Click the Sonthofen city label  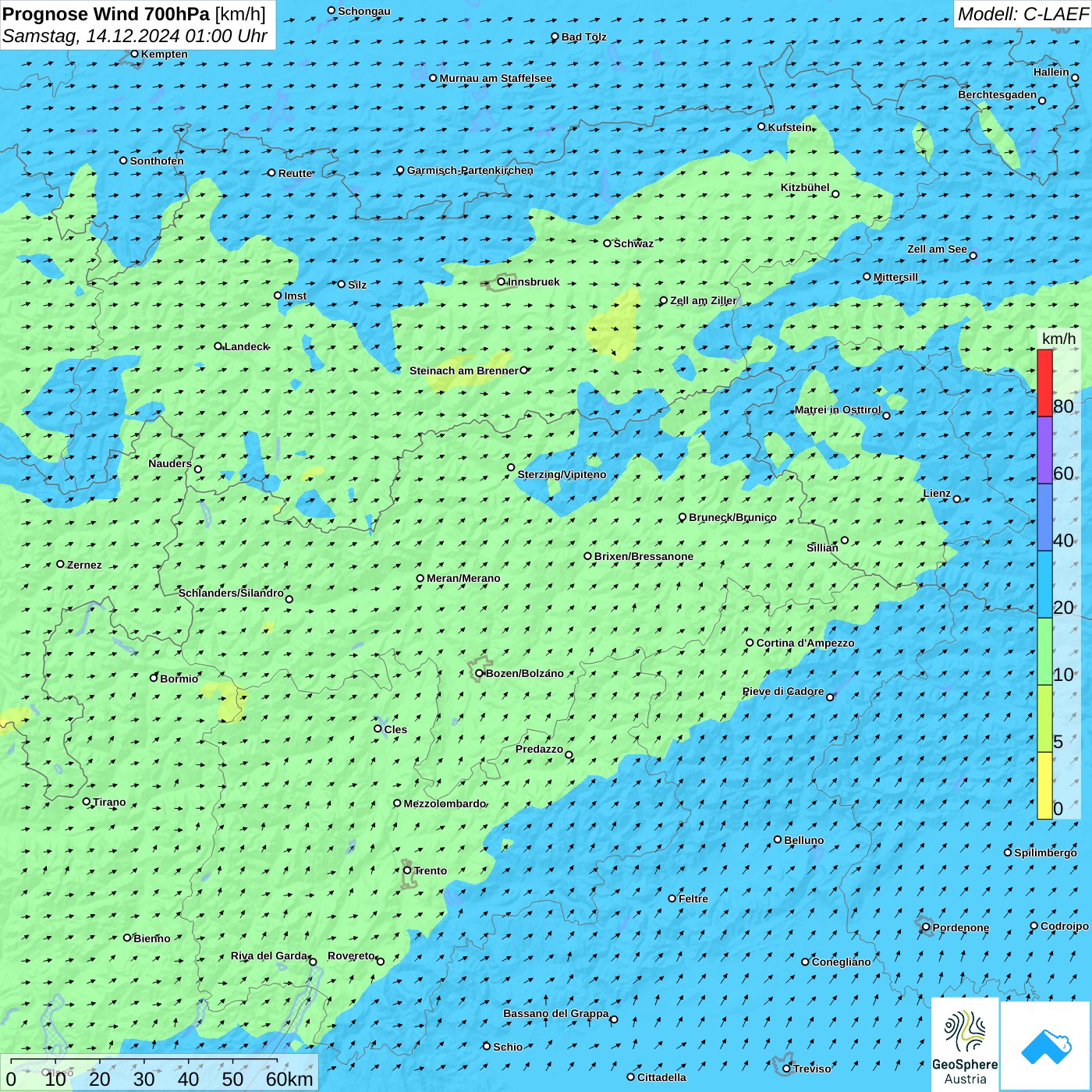157,161
